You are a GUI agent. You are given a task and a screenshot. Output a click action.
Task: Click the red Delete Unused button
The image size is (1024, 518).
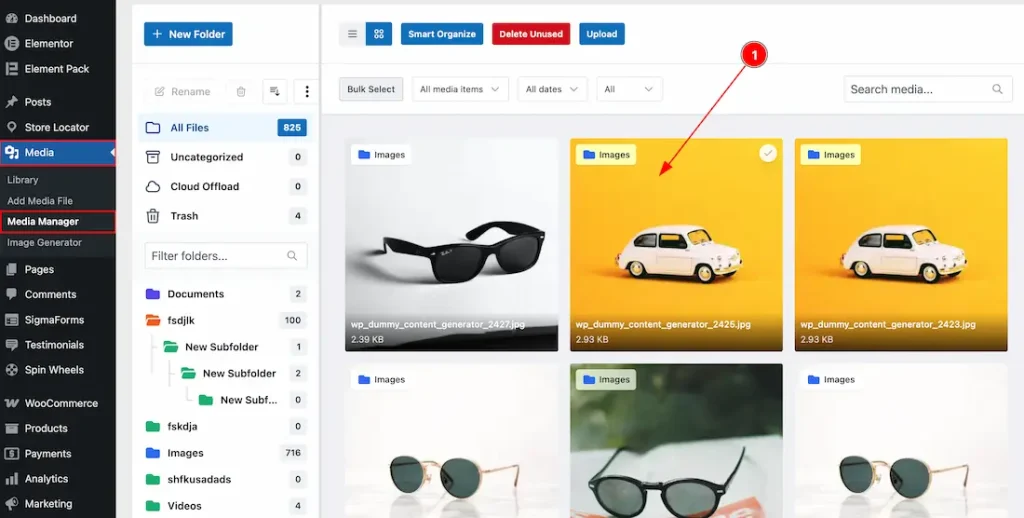pyautogui.click(x=531, y=34)
